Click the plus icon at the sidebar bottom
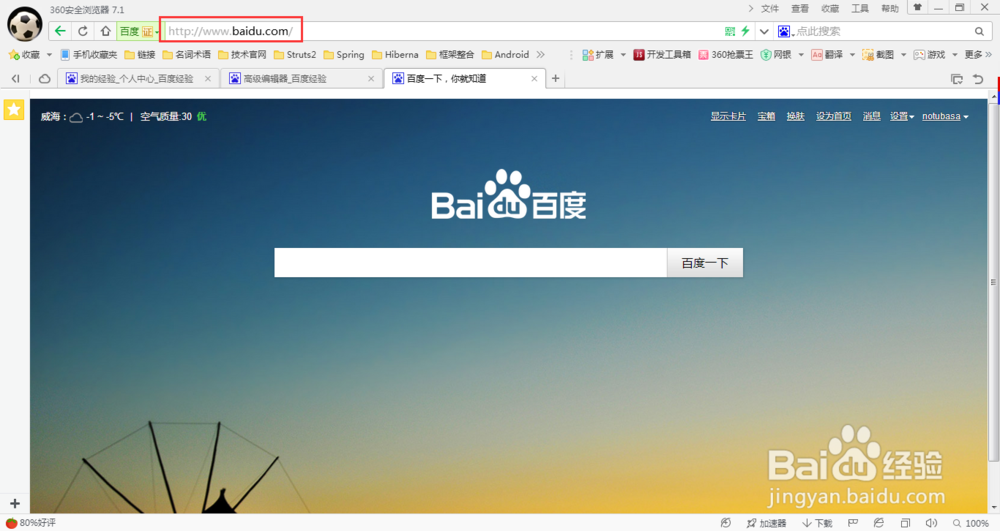 (15, 503)
